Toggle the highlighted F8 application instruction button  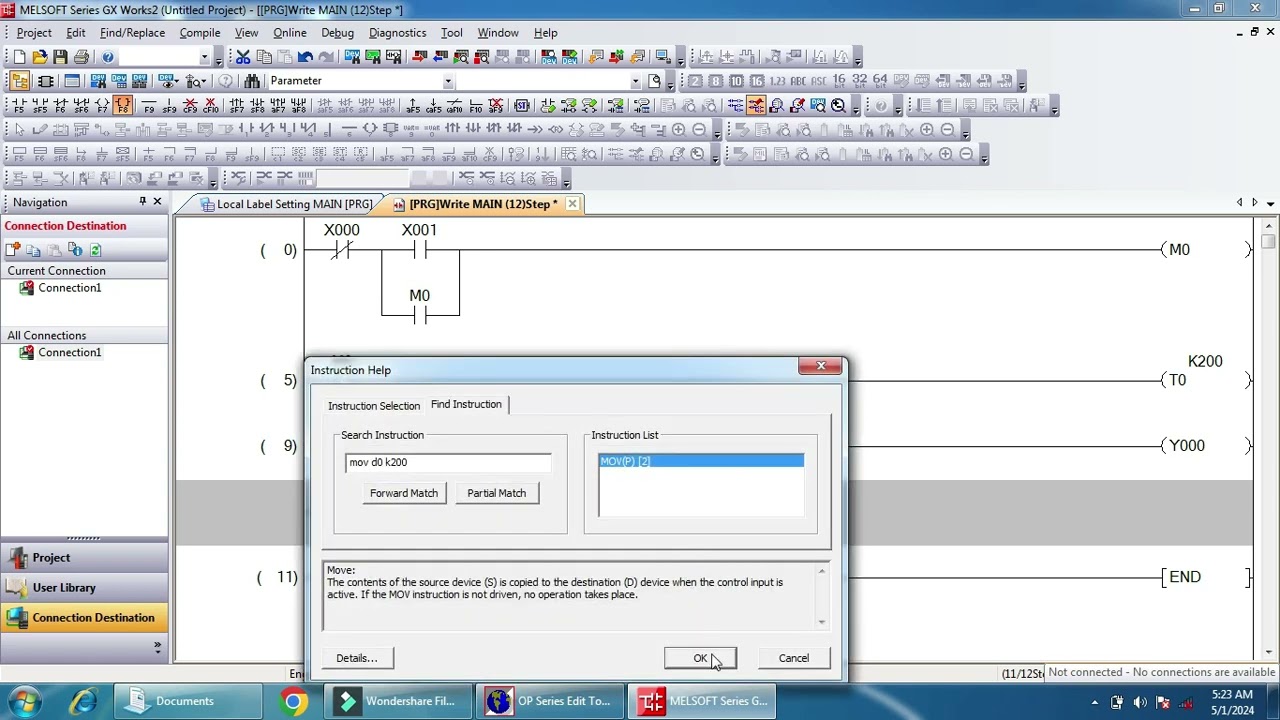pos(122,105)
